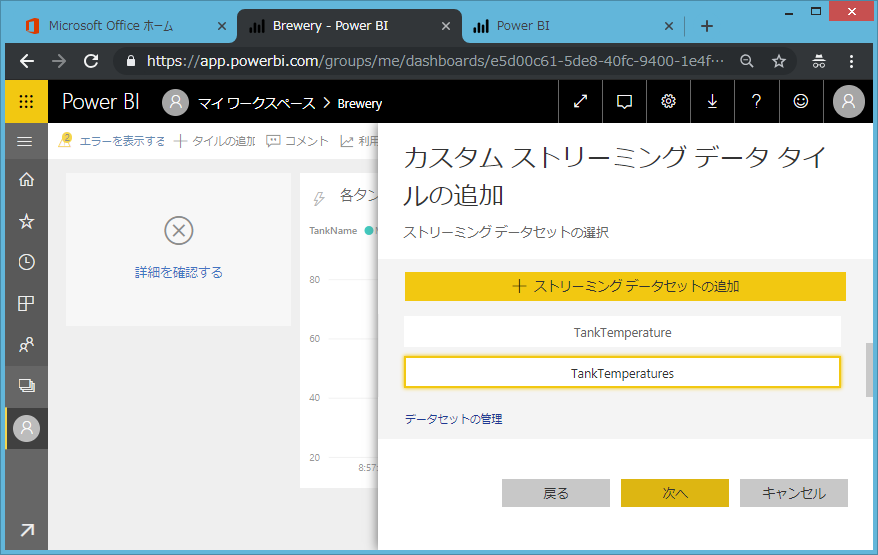Image resolution: width=878 pixels, height=555 pixels.
Task: Click ストリーミング データセットの追加 button
Action: coord(625,286)
